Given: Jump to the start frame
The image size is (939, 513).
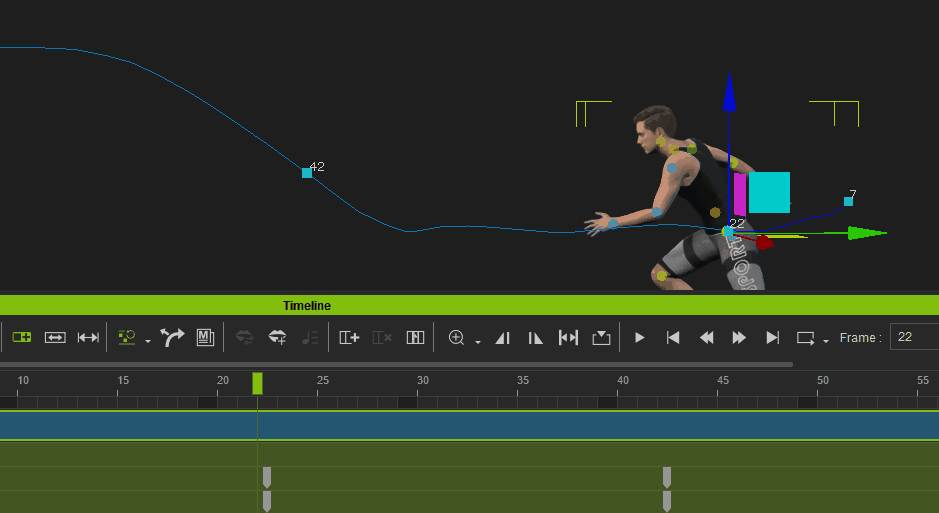Looking at the screenshot, I should click(673, 338).
